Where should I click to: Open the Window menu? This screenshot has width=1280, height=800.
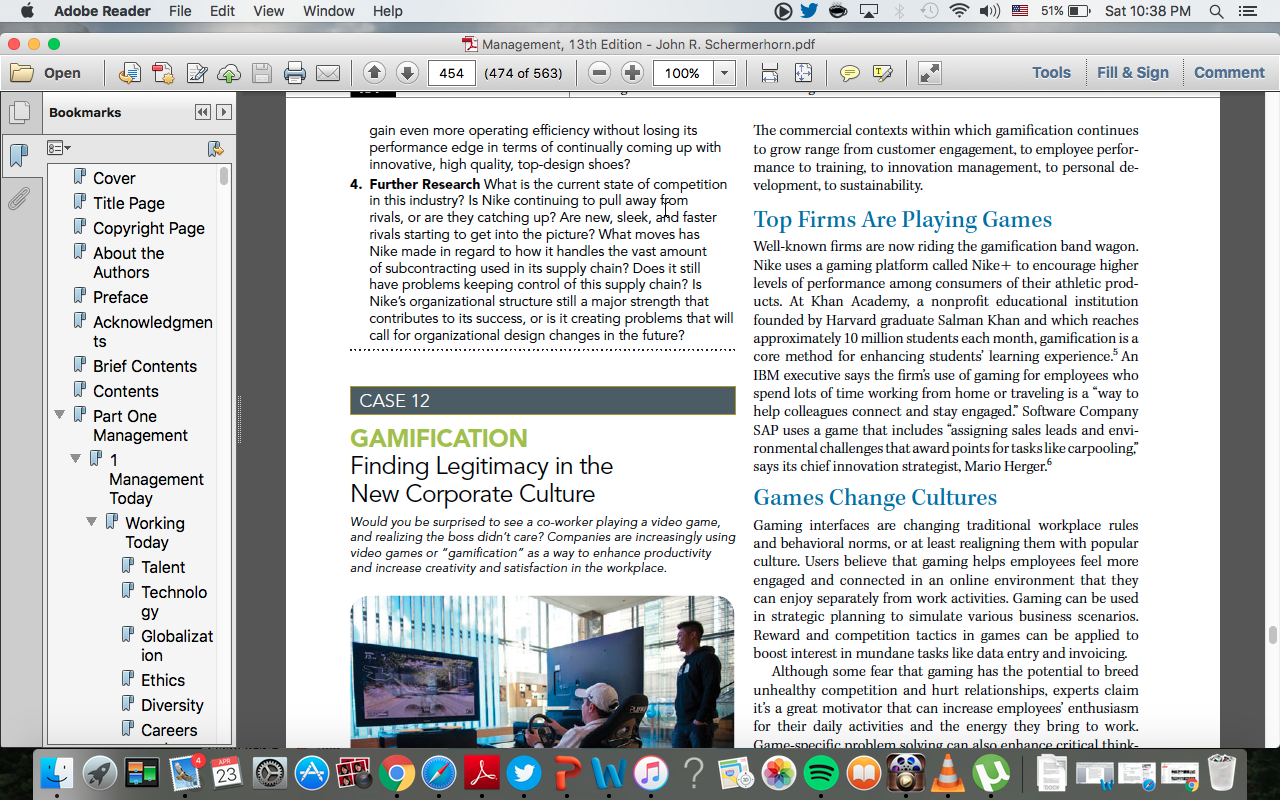tap(328, 11)
